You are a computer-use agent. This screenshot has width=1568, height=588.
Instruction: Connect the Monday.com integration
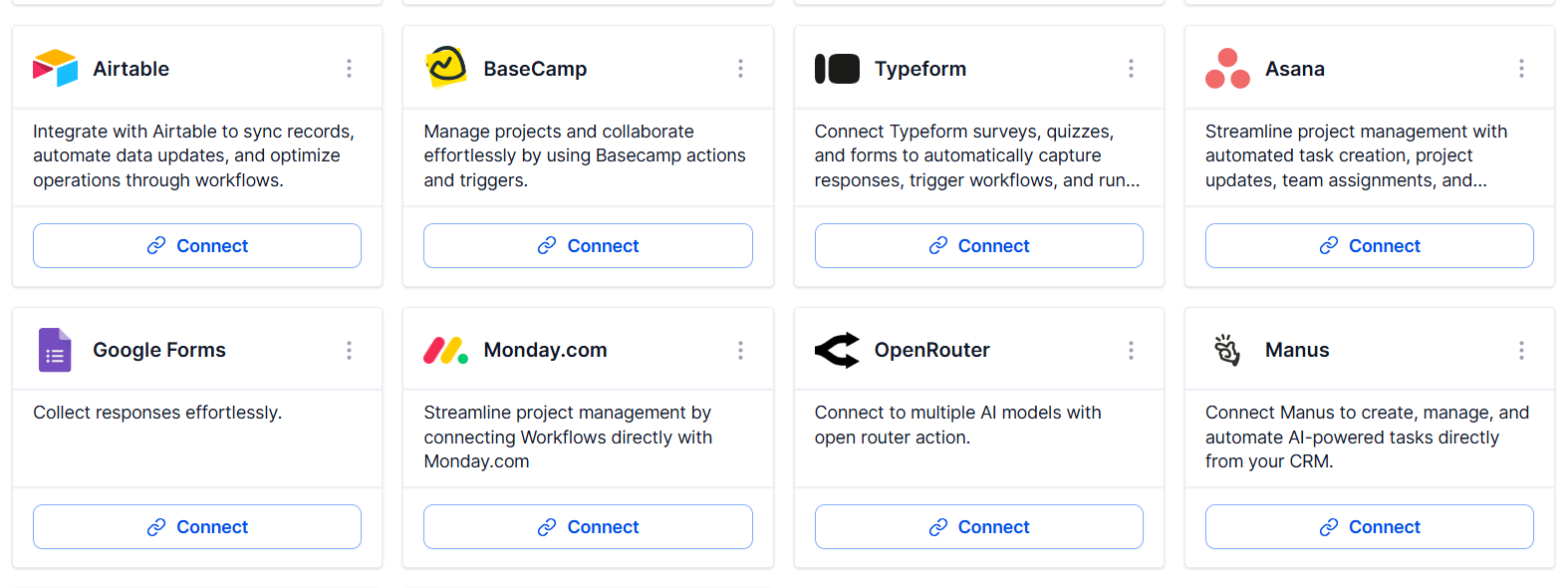(x=588, y=526)
